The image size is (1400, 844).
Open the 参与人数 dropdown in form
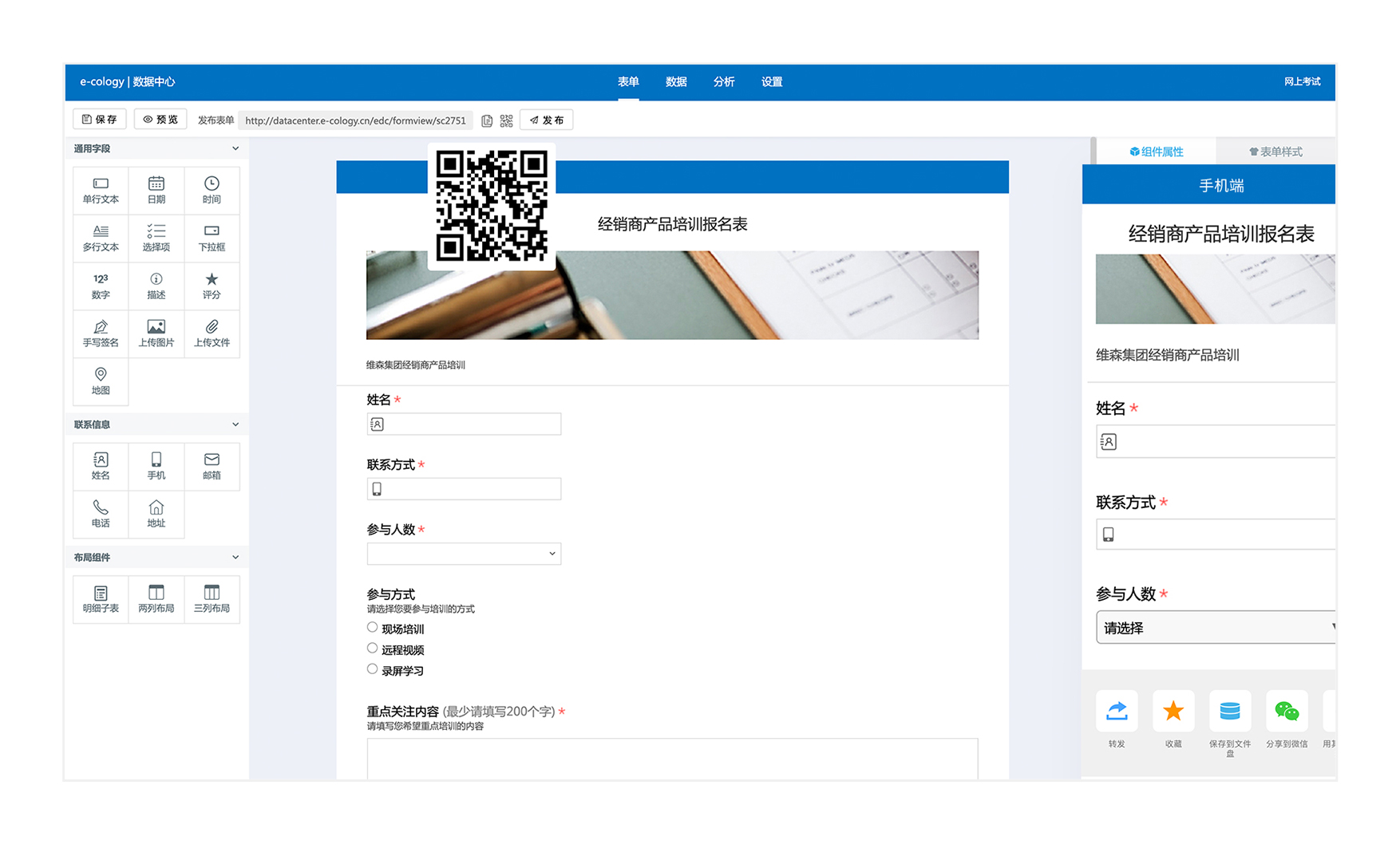(464, 554)
